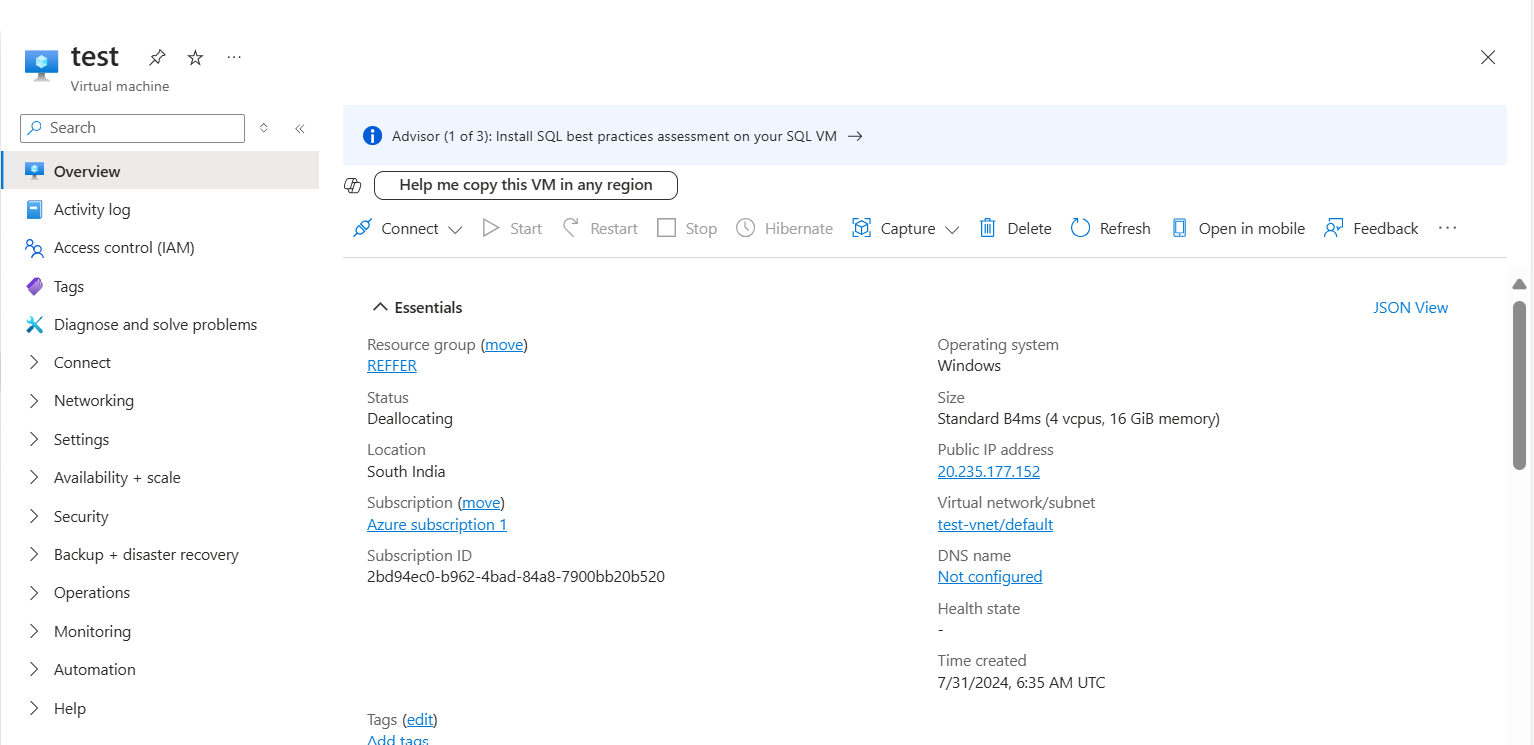Click the Feedback toolbar button
The height and width of the screenshot is (745, 1534).
(x=1371, y=228)
